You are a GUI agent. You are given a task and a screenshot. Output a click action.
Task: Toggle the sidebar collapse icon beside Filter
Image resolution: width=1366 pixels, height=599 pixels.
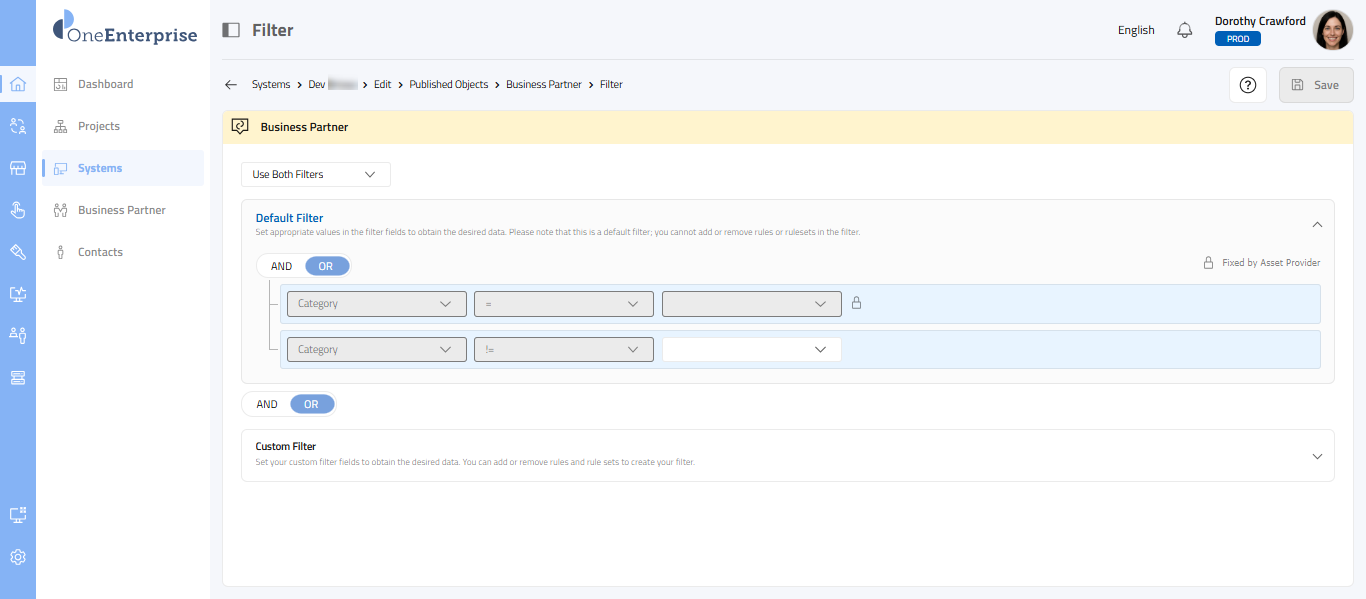pos(231,30)
